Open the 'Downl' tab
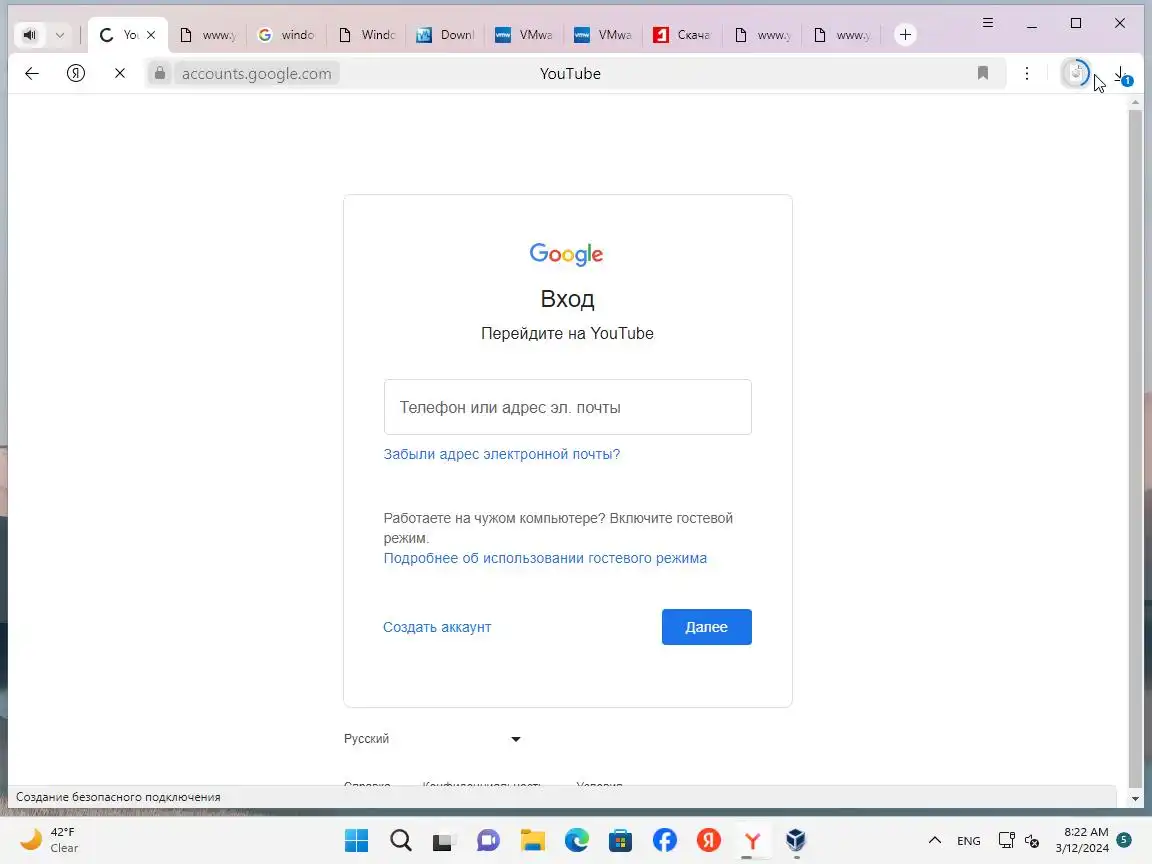1152x864 pixels. tap(445, 35)
